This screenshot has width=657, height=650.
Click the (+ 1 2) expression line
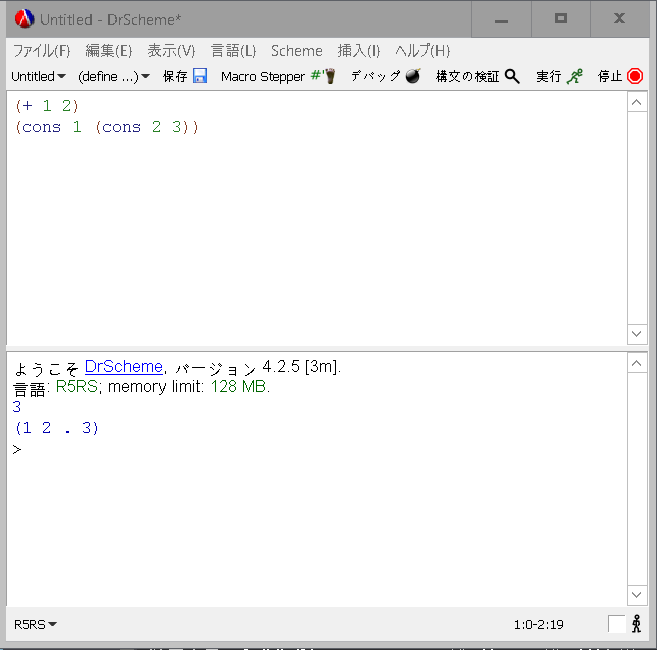pos(47,106)
